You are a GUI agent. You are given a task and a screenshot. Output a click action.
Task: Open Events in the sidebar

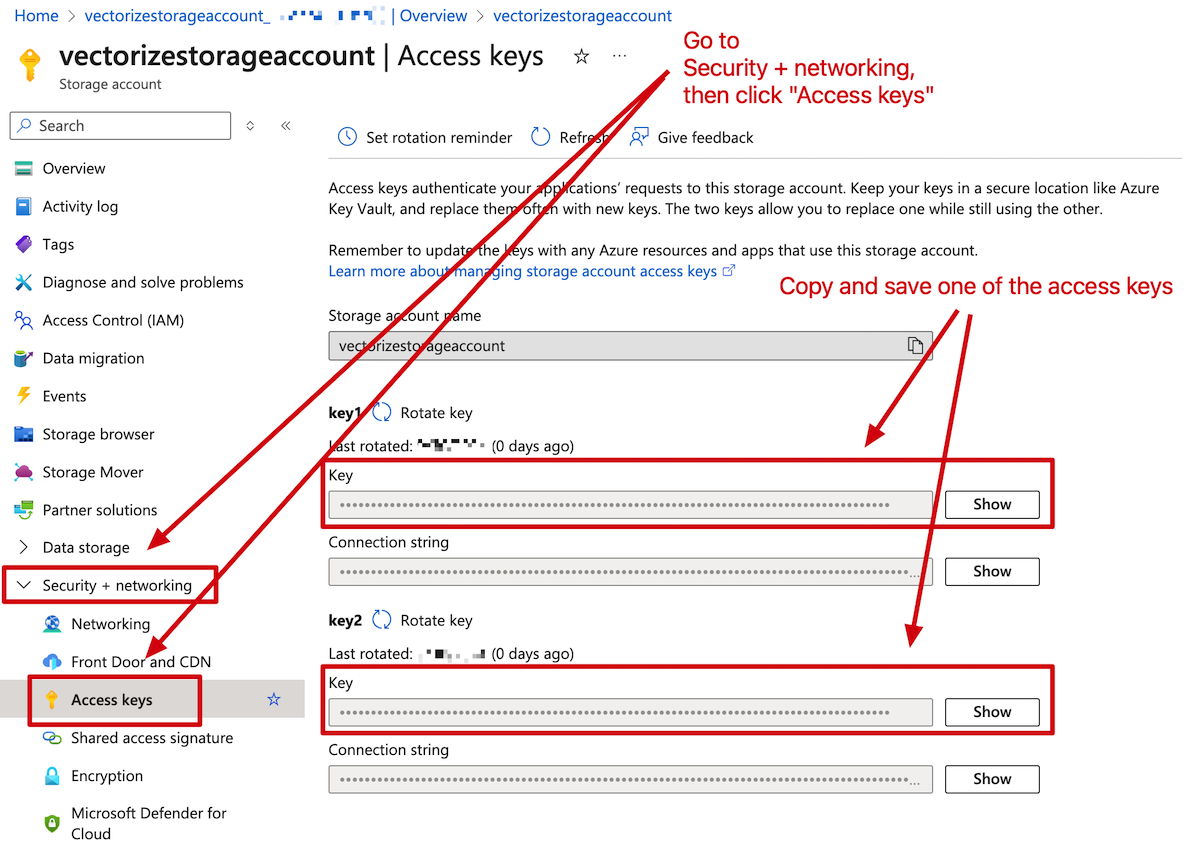pyautogui.click(x=65, y=397)
